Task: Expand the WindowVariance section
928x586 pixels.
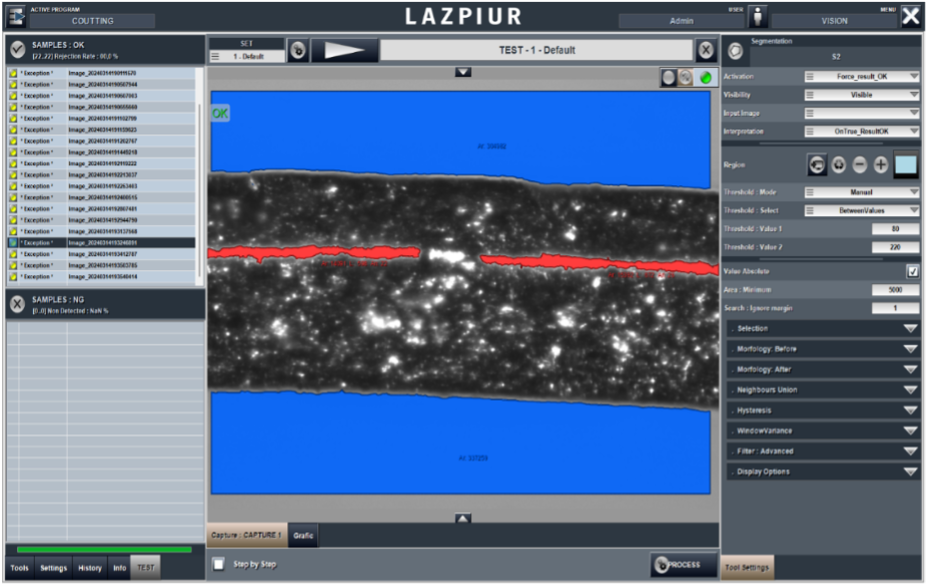Action: pos(823,431)
